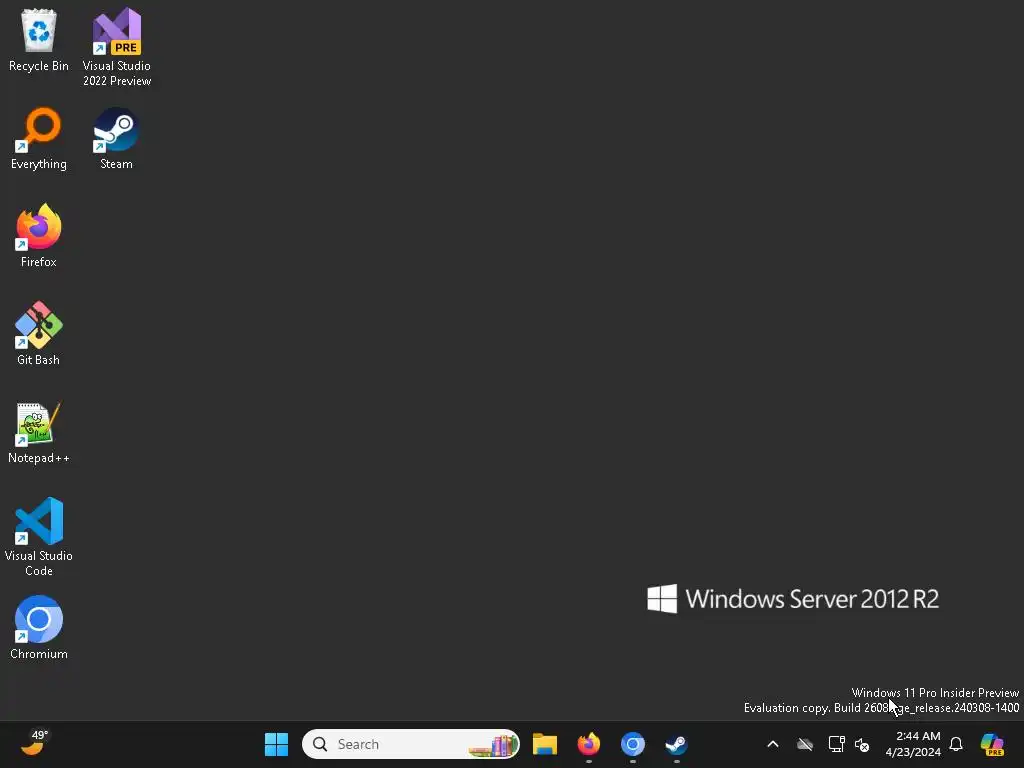Select the Steam desktop shortcut

[116, 138]
